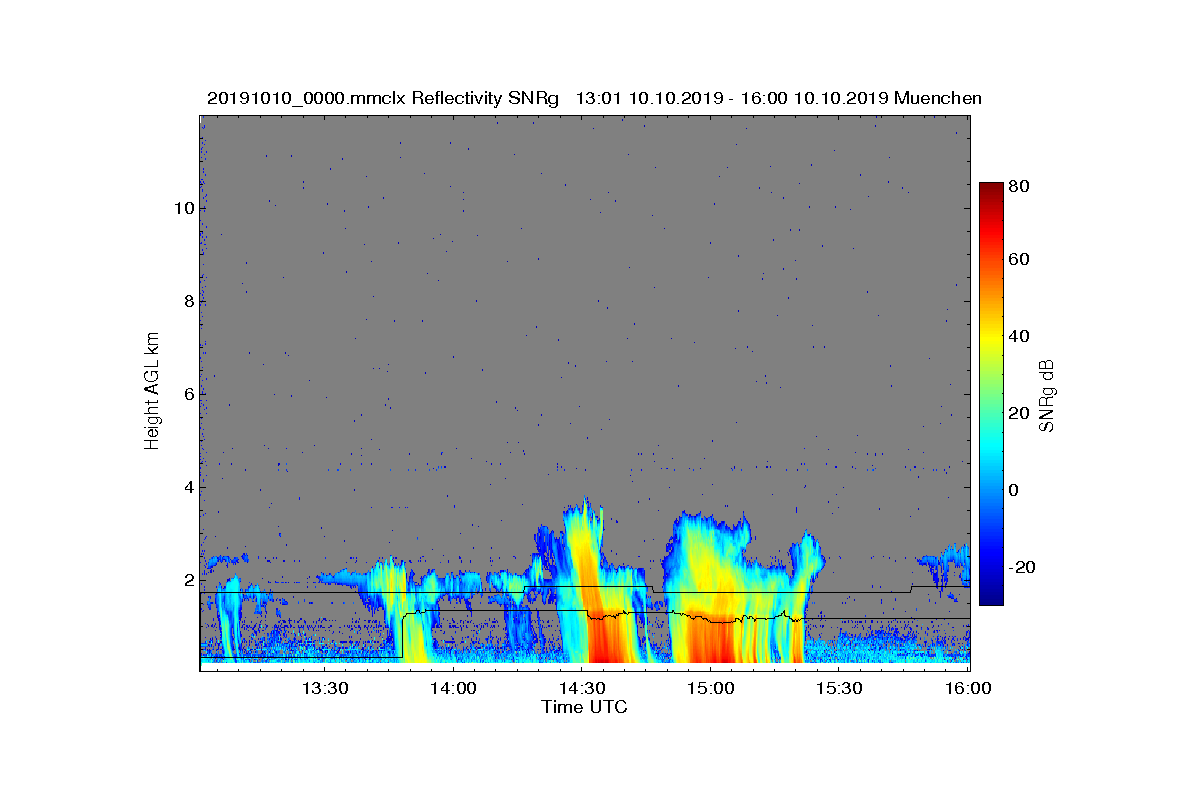Click the 16:00 time tick label

[968, 689]
